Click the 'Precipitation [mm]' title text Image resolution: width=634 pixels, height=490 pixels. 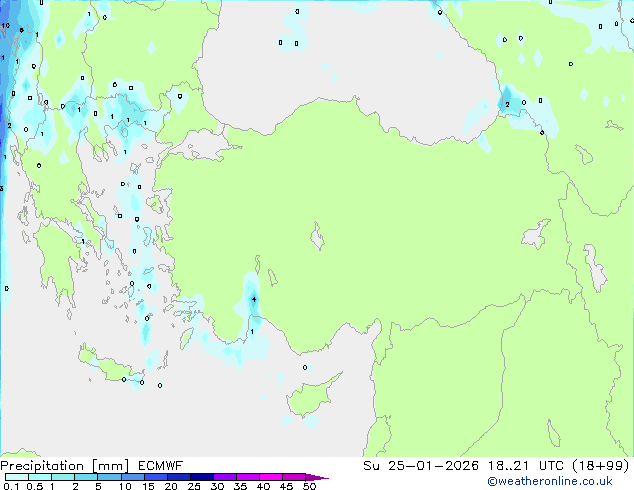point(65,466)
